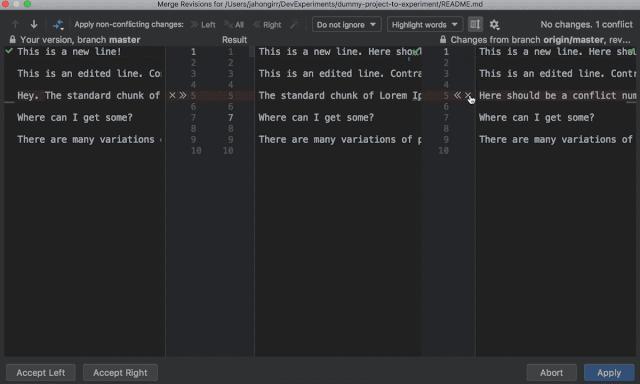640x384 pixels.
Task: Go to next difference with down arrow
Action: pos(34,24)
